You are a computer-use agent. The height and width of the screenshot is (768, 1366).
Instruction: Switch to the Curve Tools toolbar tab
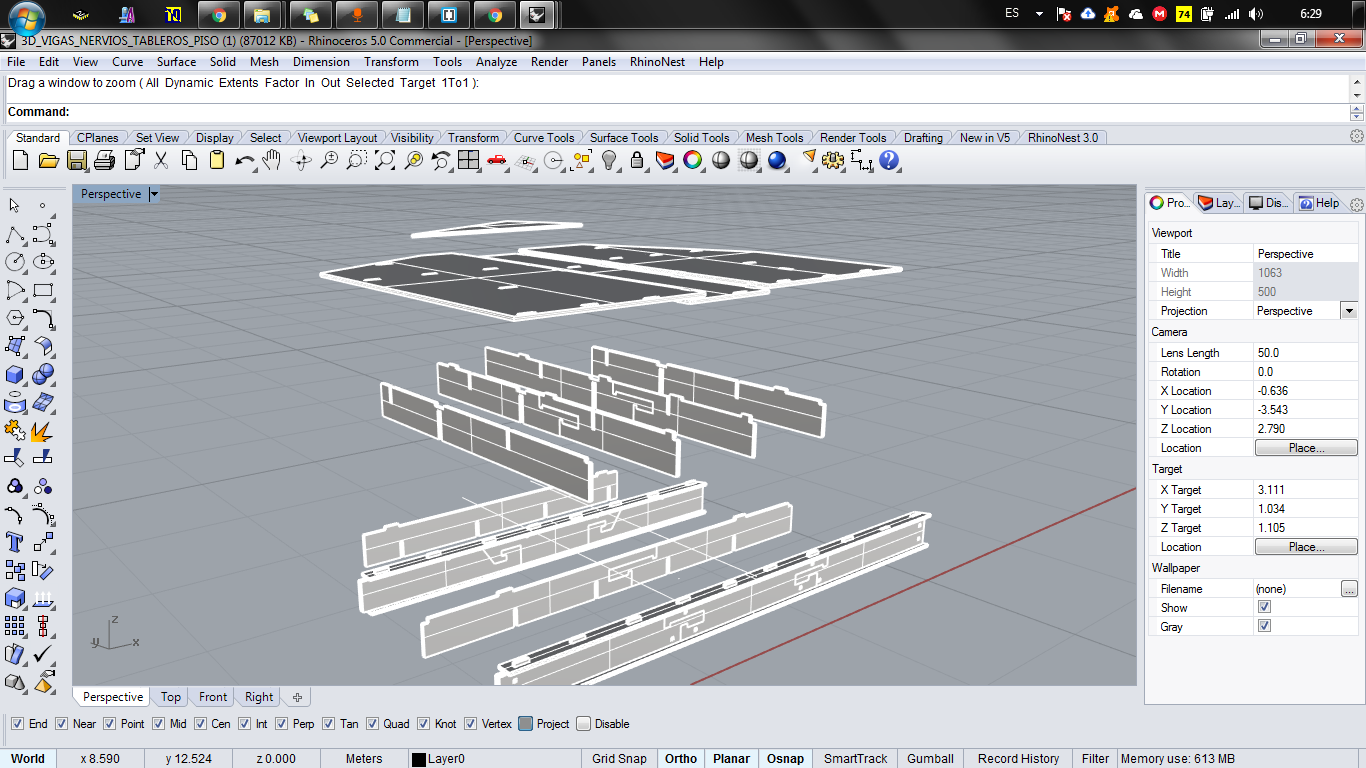coord(544,138)
